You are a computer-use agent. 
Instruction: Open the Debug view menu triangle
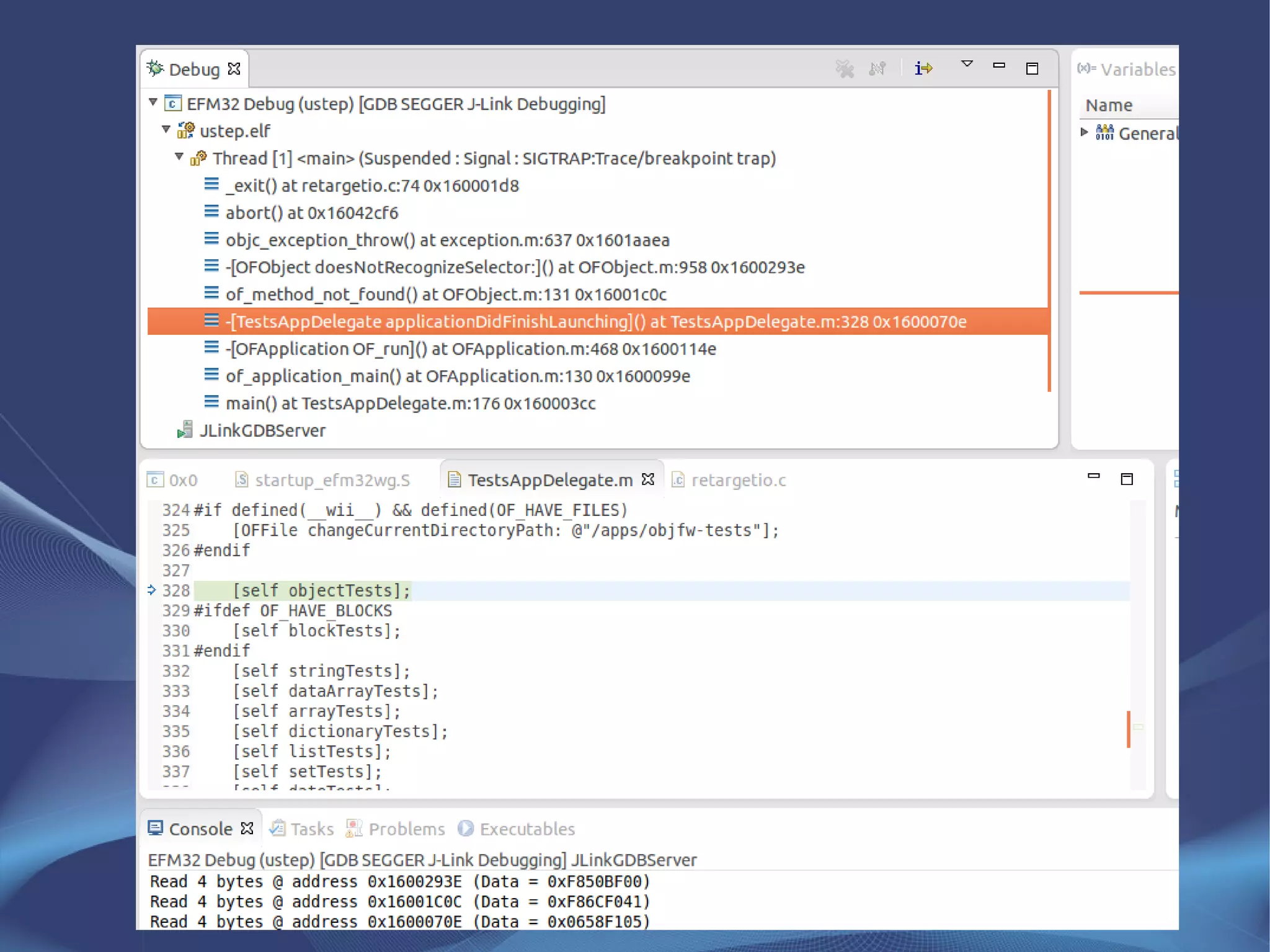967,64
